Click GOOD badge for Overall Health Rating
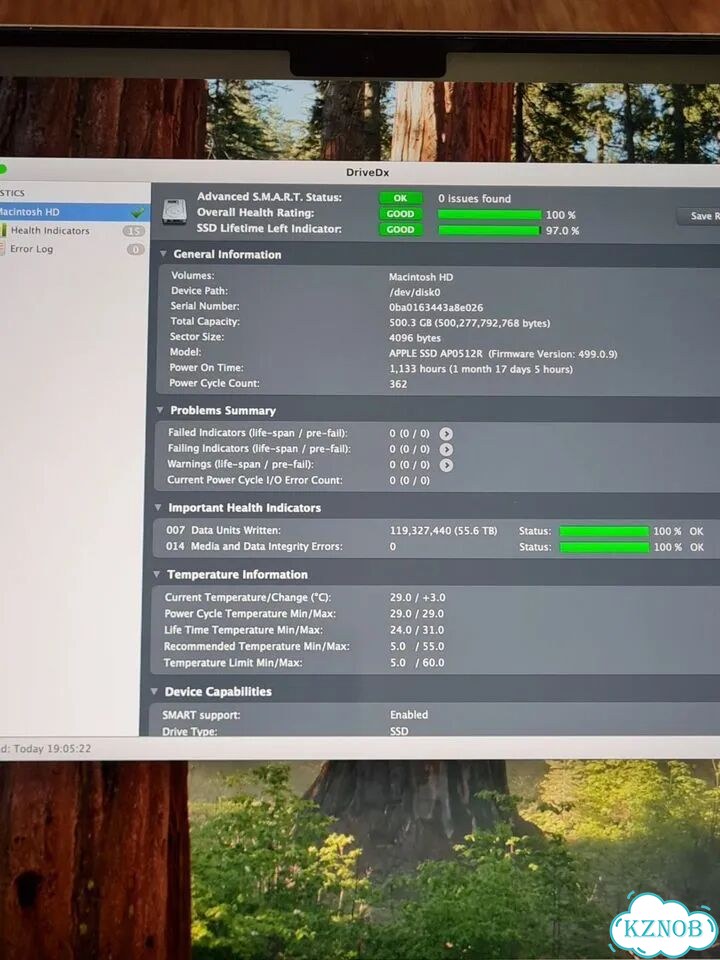 point(400,214)
